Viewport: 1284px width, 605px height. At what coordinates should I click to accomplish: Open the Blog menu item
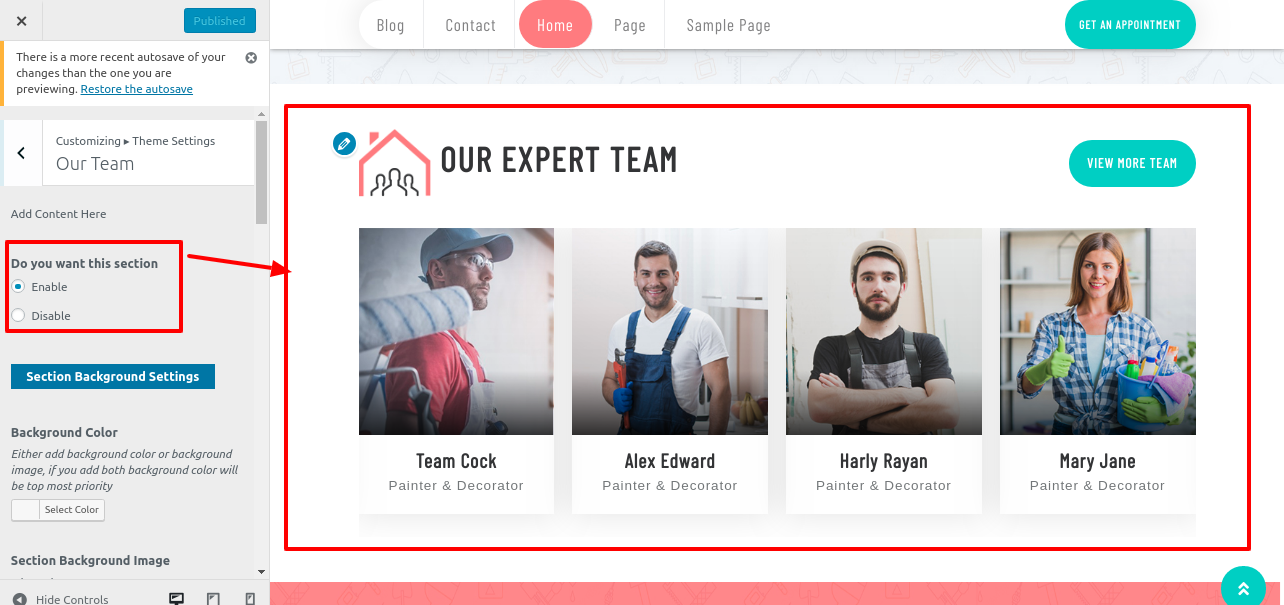point(391,25)
